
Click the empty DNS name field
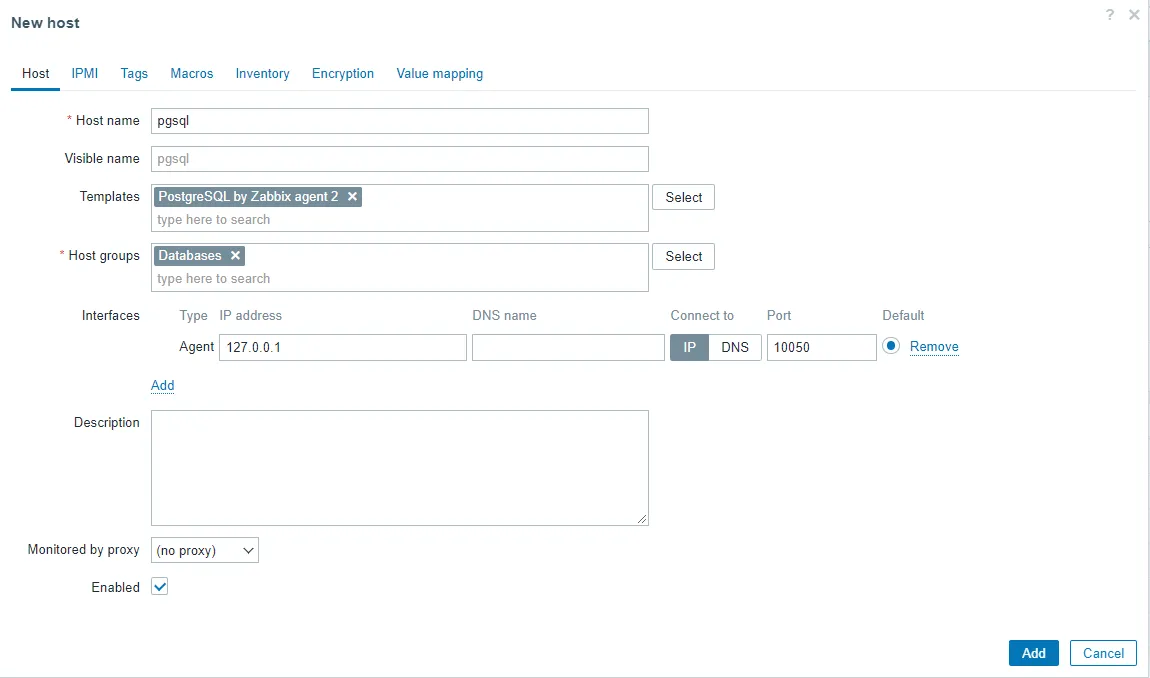pyautogui.click(x=568, y=347)
